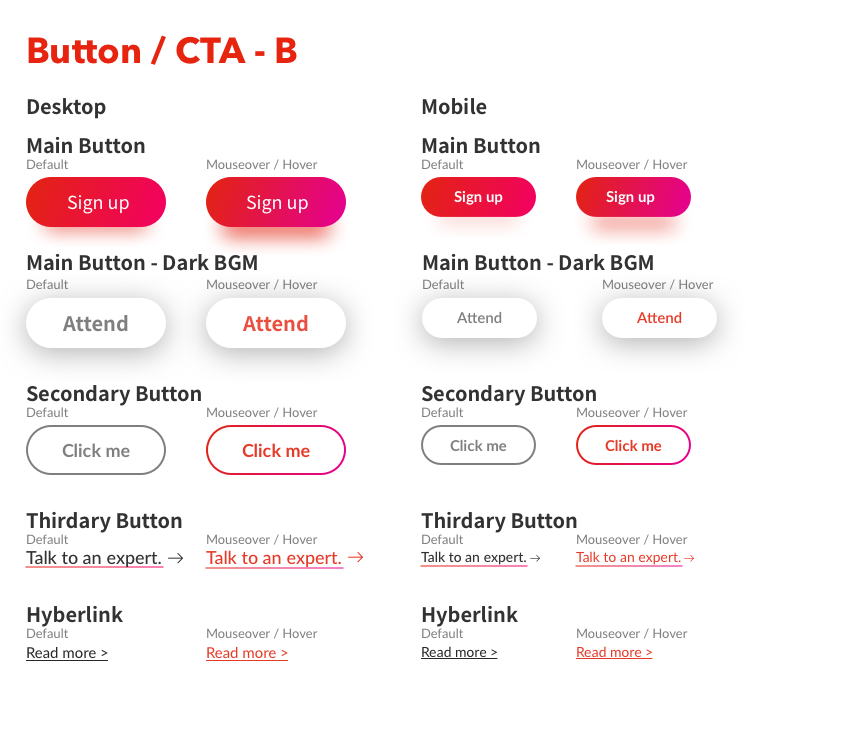The height and width of the screenshot is (735, 842).
Task: Click the mobile red Attend button
Action: pos(659,318)
